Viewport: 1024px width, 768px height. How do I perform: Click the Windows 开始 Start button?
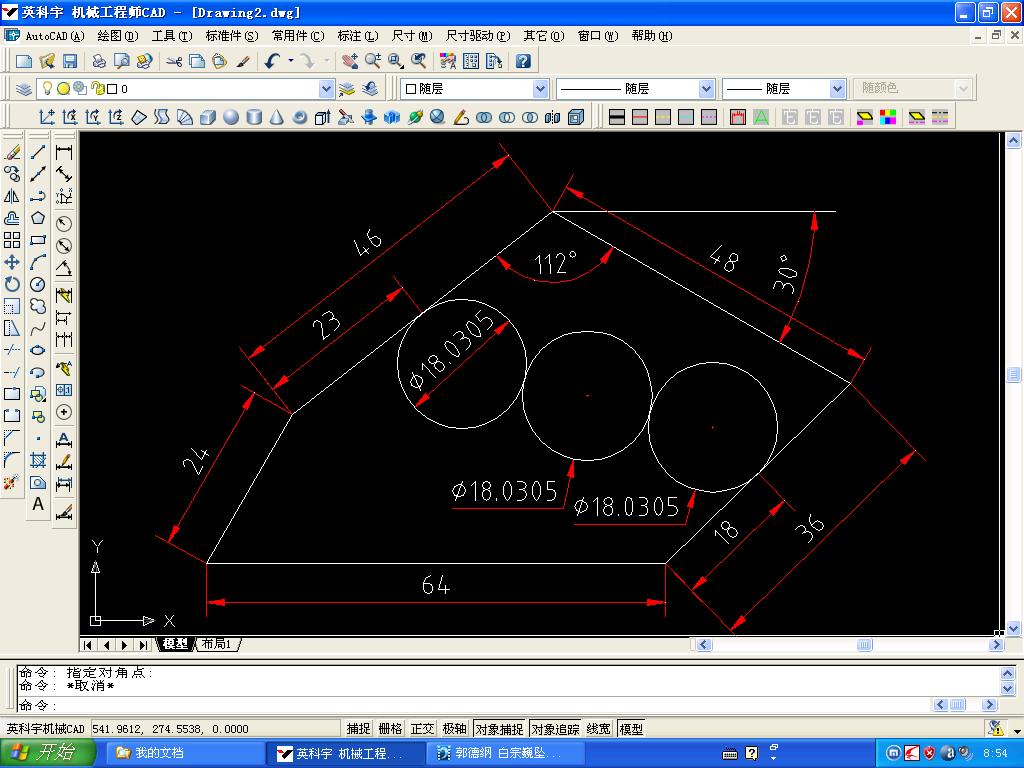(x=47, y=753)
